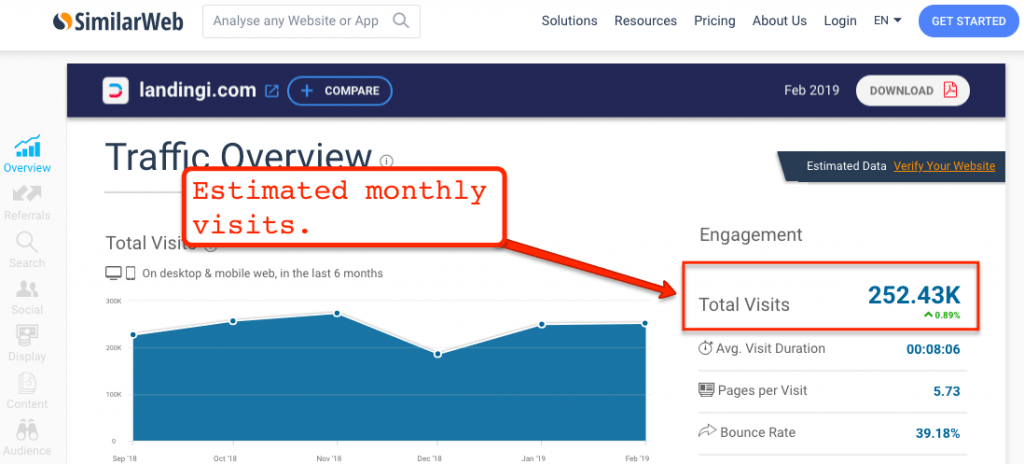Click the landingi.com favicon
Image resolution: width=1024 pixels, height=464 pixels.
coord(115,91)
